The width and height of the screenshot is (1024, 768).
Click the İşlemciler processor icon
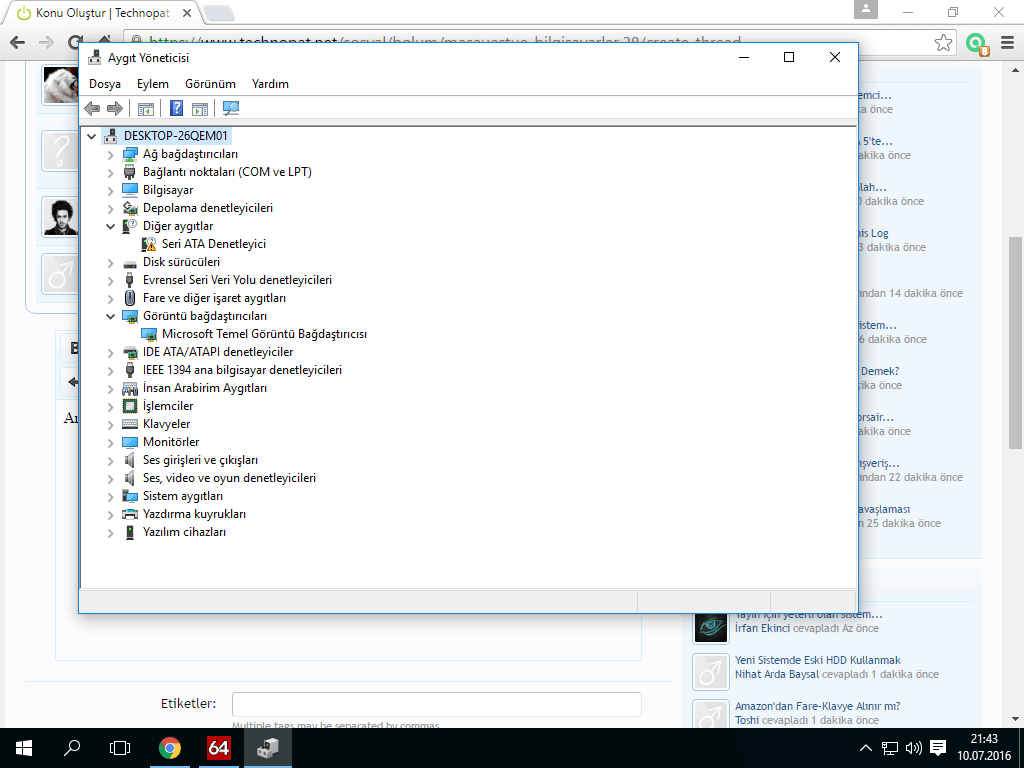[x=130, y=406]
